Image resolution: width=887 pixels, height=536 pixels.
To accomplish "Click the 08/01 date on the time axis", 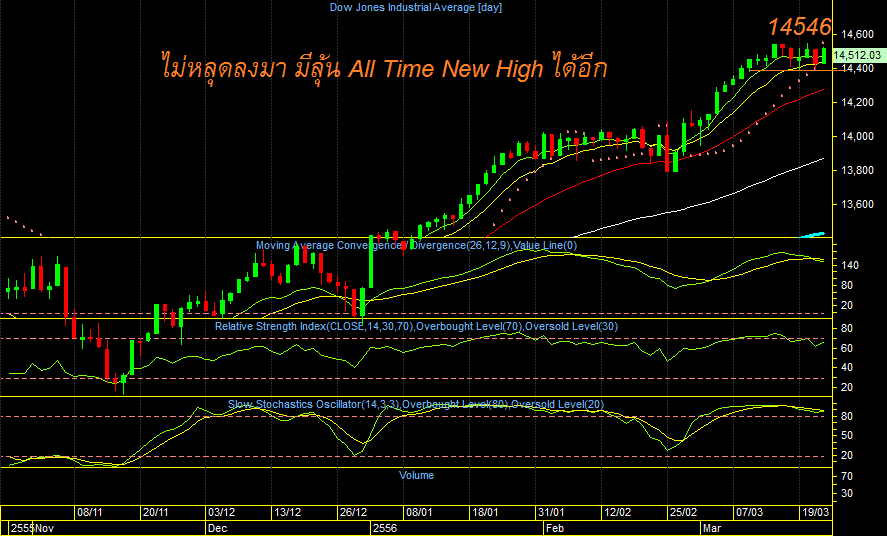I will pyautogui.click(x=419, y=512).
